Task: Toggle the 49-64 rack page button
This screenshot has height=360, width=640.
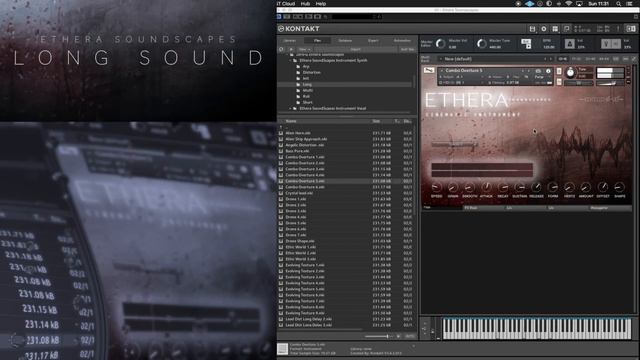Action: tap(604, 59)
